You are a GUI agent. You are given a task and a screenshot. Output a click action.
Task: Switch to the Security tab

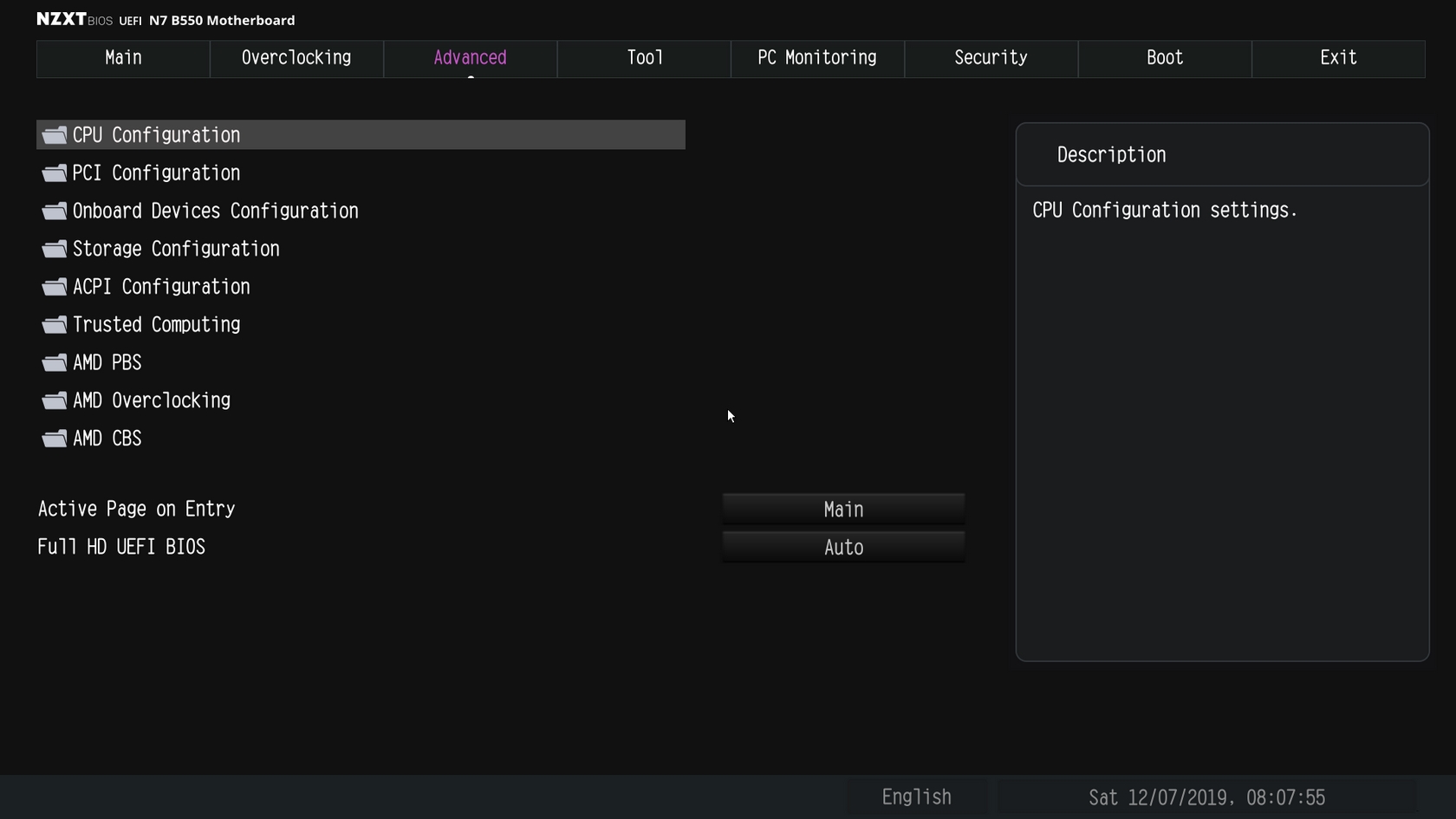pos(991,58)
